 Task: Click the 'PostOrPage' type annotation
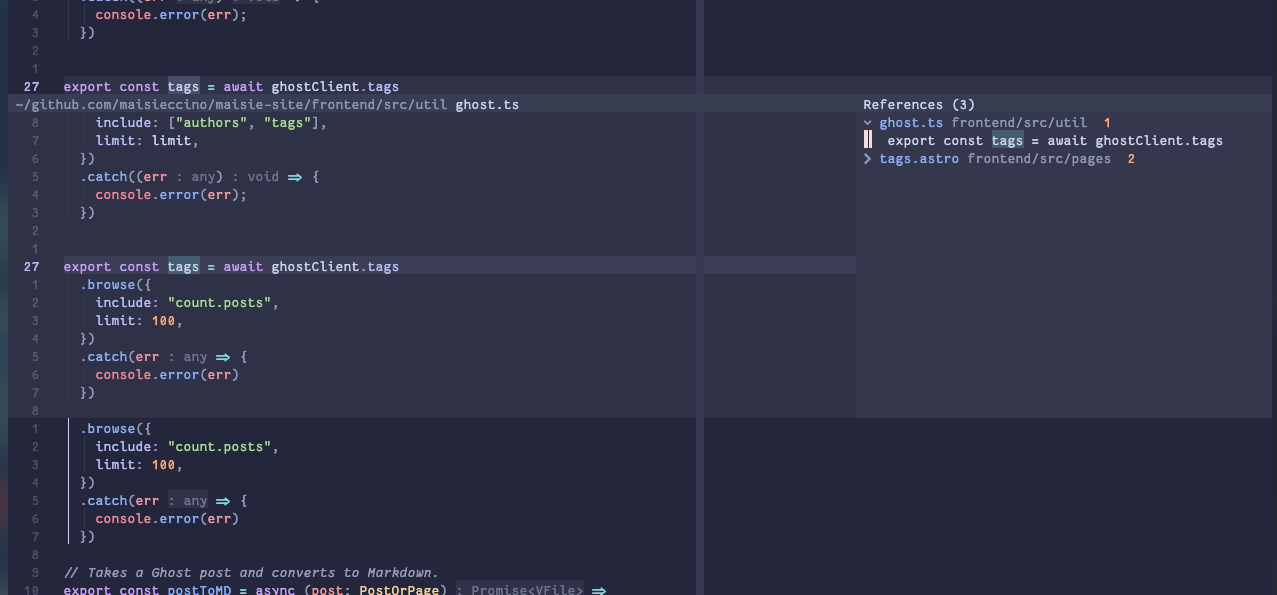pos(399,590)
